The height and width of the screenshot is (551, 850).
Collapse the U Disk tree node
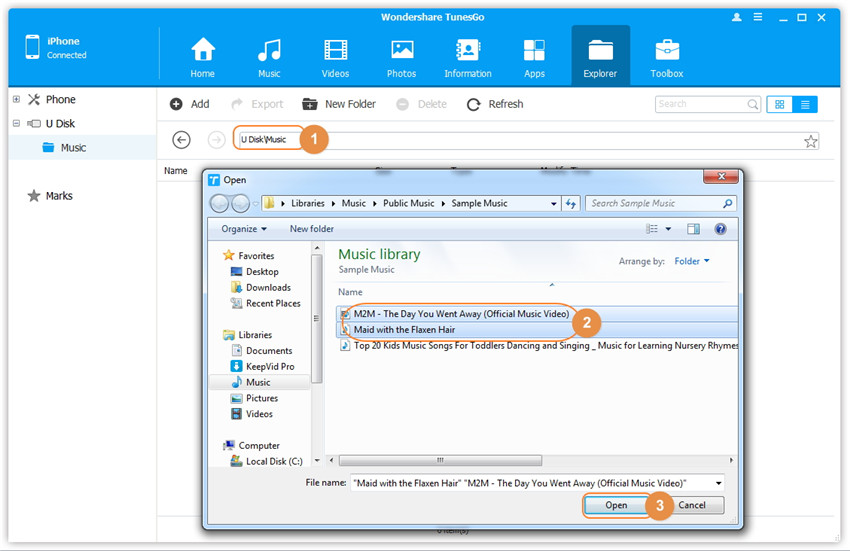pyautogui.click(x=16, y=124)
